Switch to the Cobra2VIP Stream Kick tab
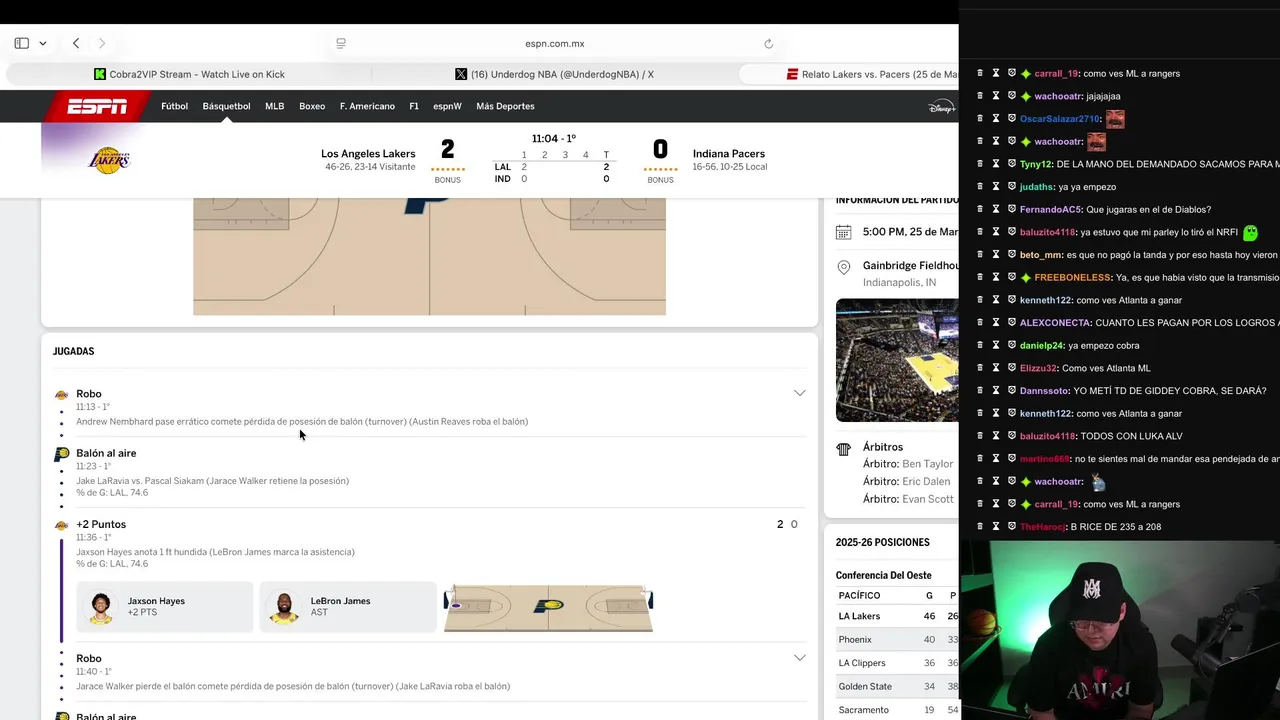This screenshot has height=720, width=1280. 189,74
